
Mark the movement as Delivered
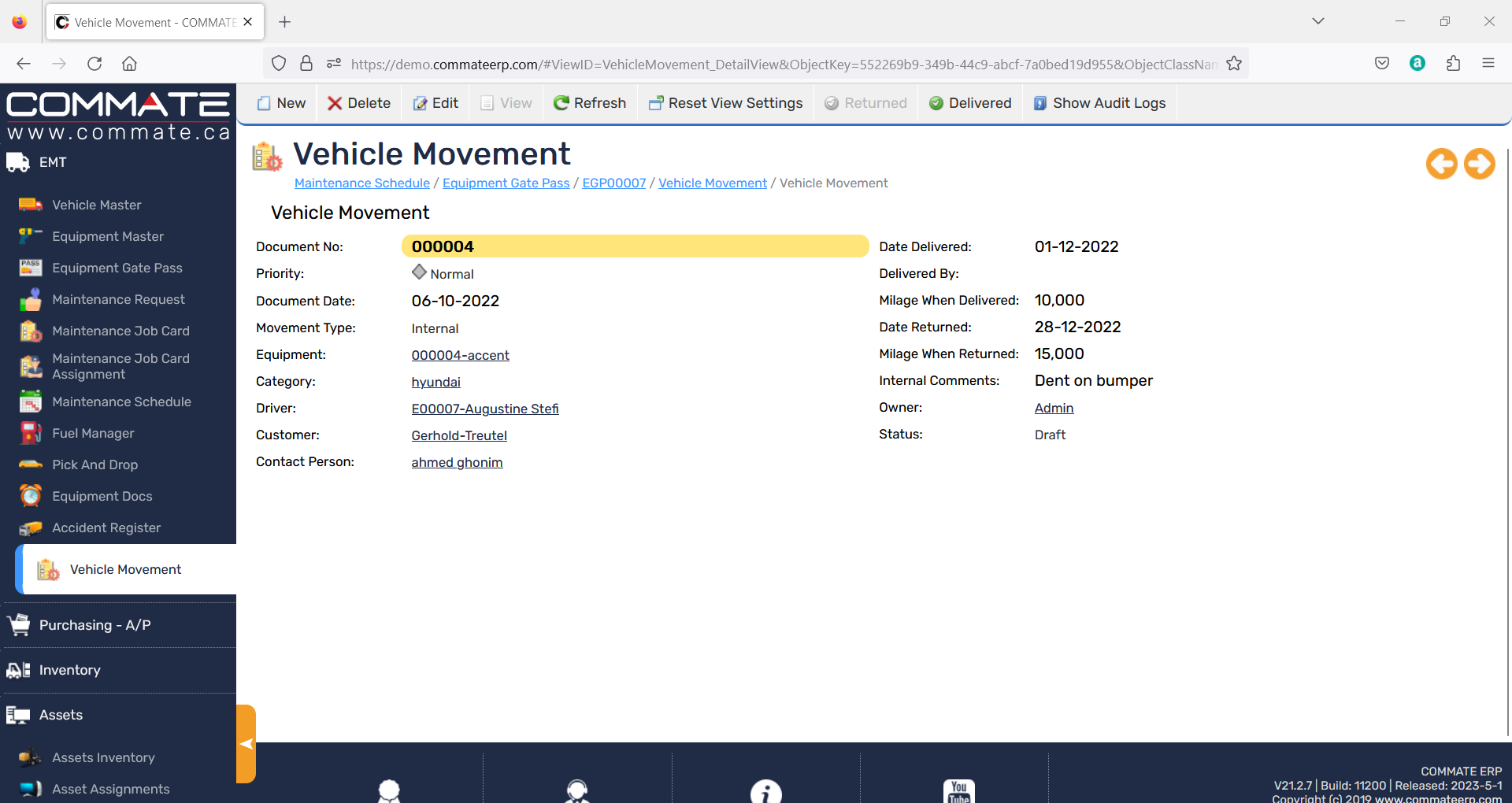(970, 103)
